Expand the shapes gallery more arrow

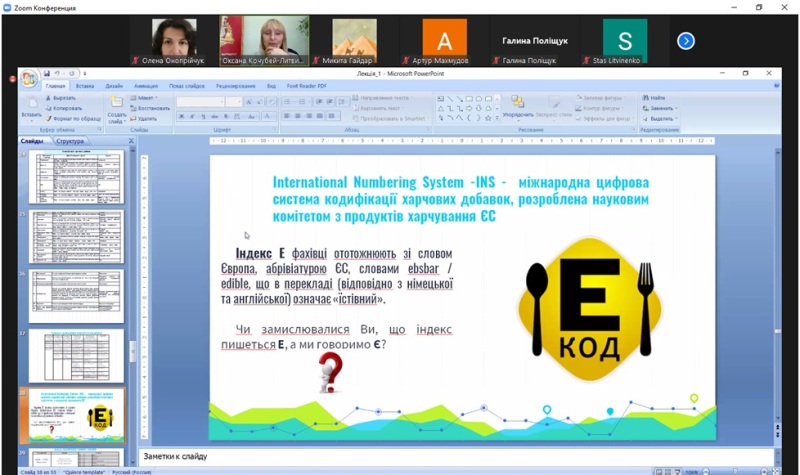497,118
